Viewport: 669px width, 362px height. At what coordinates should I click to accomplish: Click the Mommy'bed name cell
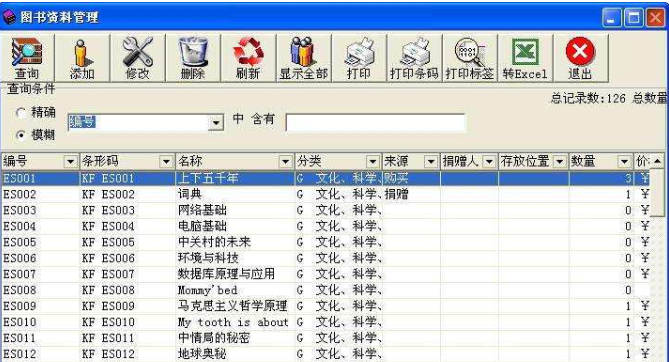[x=235, y=290]
